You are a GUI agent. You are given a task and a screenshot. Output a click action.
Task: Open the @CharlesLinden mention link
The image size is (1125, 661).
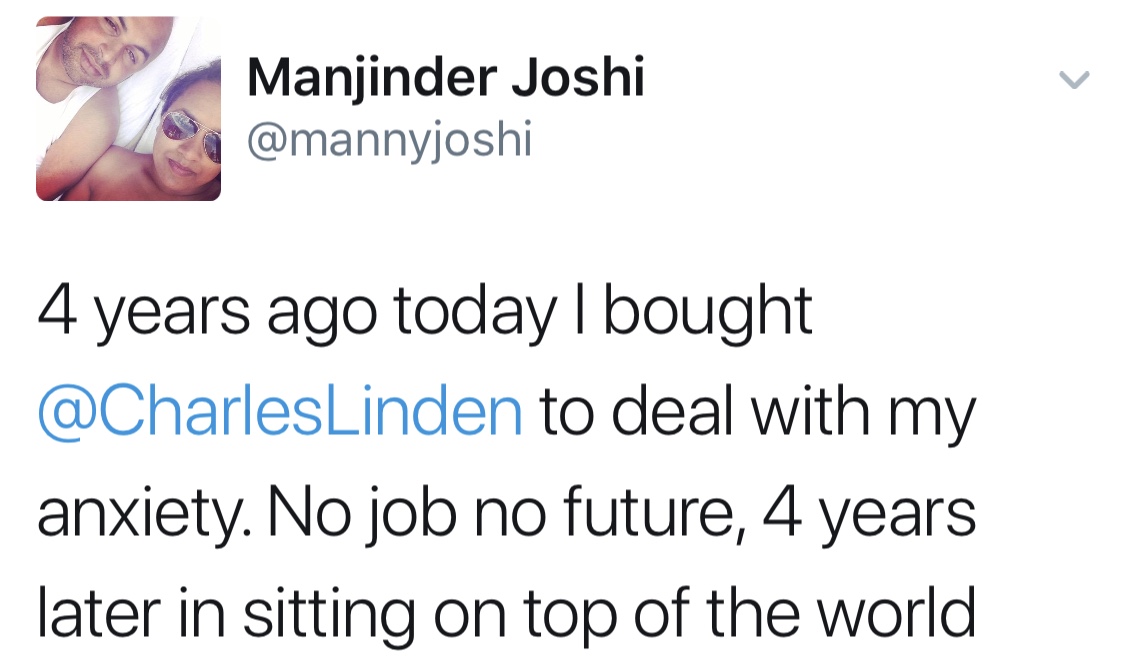tap(280, 413)
